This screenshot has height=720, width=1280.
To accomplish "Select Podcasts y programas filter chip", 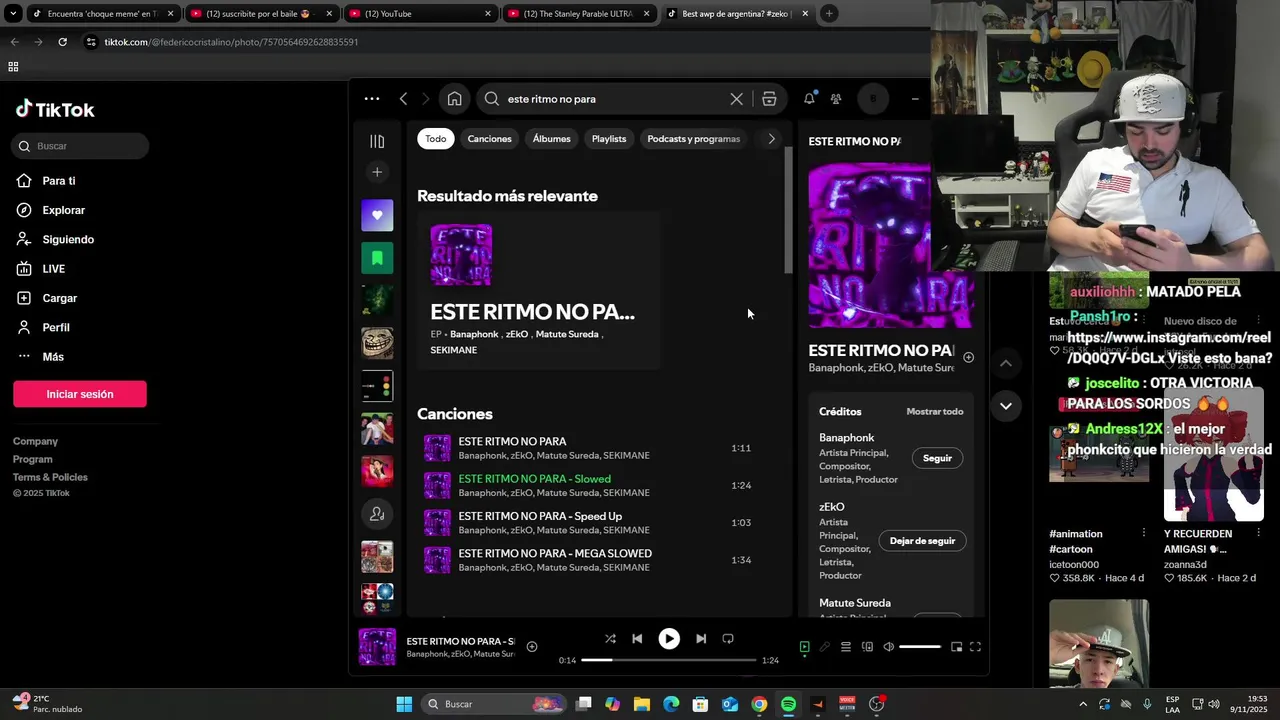I will tap(694, 139).
